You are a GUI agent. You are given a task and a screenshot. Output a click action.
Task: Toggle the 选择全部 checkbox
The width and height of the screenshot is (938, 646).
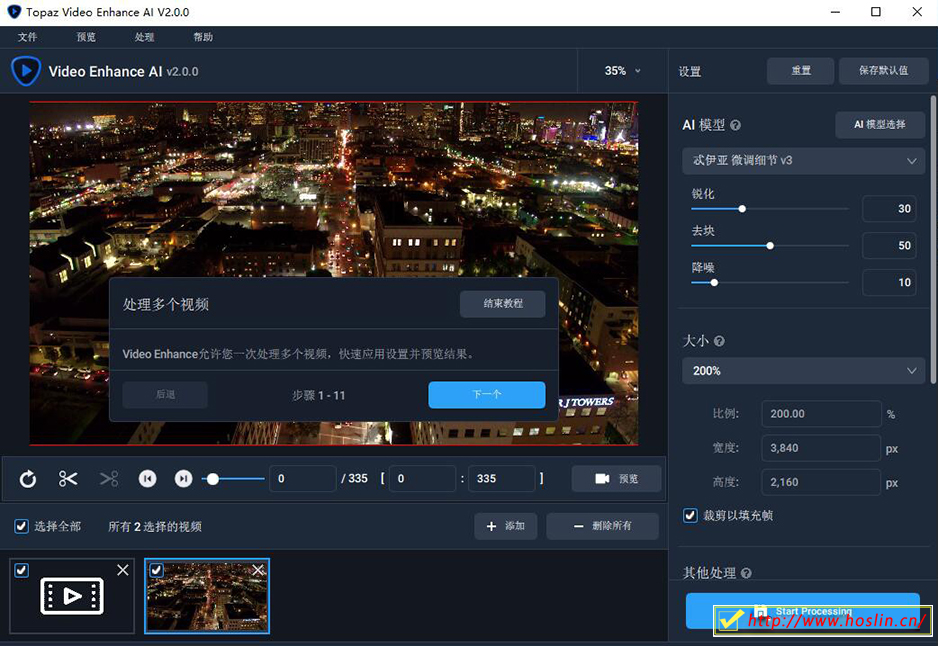[22, 526]
